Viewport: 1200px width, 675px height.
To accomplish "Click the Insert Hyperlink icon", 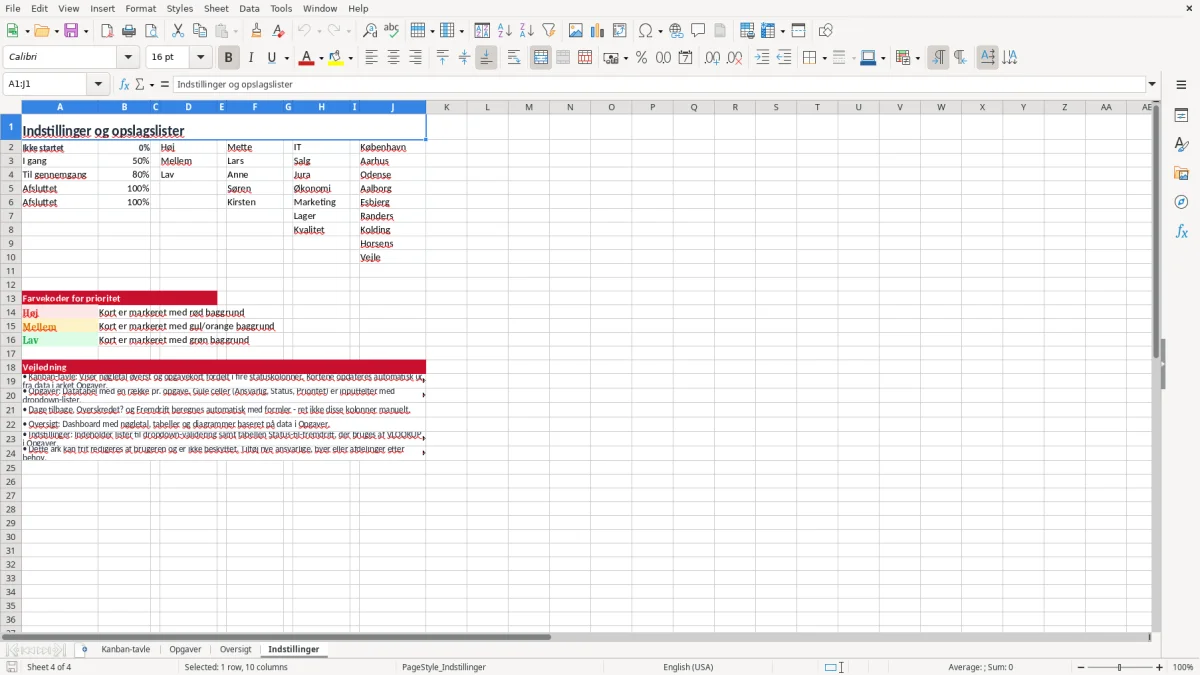I will pyautogui.click(x=676, y=31).
